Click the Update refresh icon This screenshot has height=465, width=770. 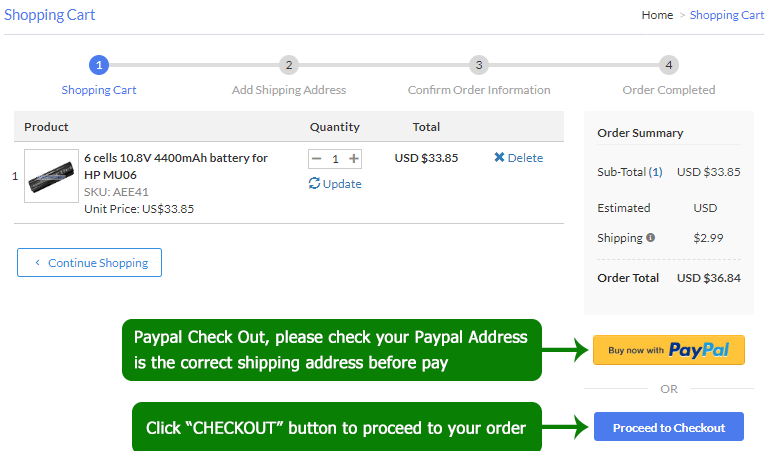point(314,184)
